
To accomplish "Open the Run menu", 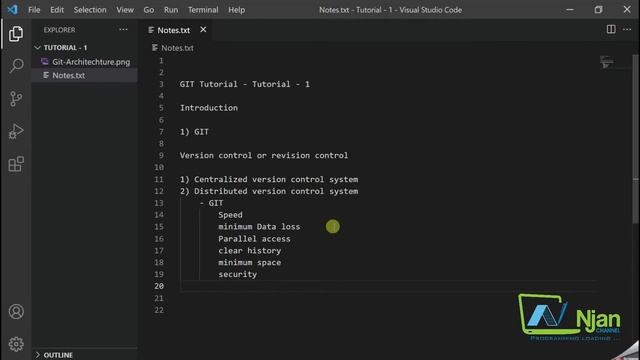I will (171, 10).
